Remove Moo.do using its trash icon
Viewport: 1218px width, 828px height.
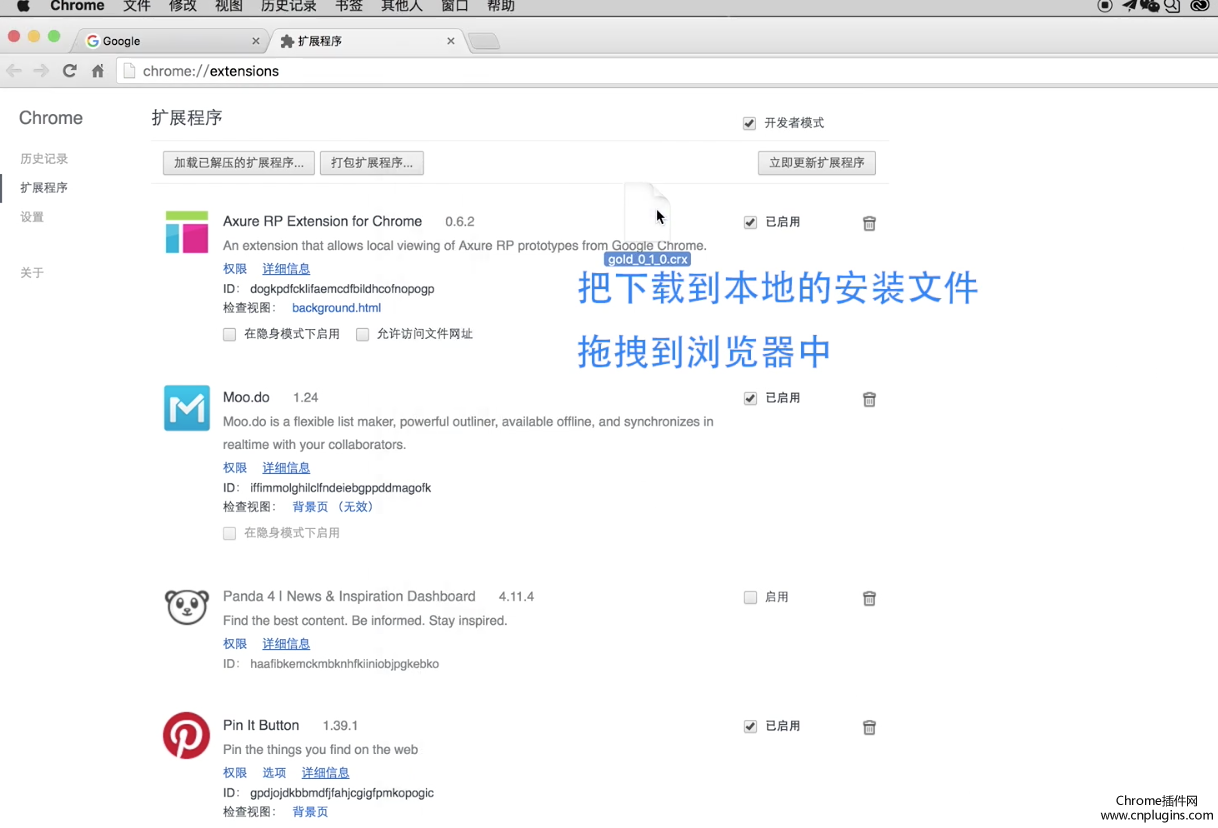869,400
